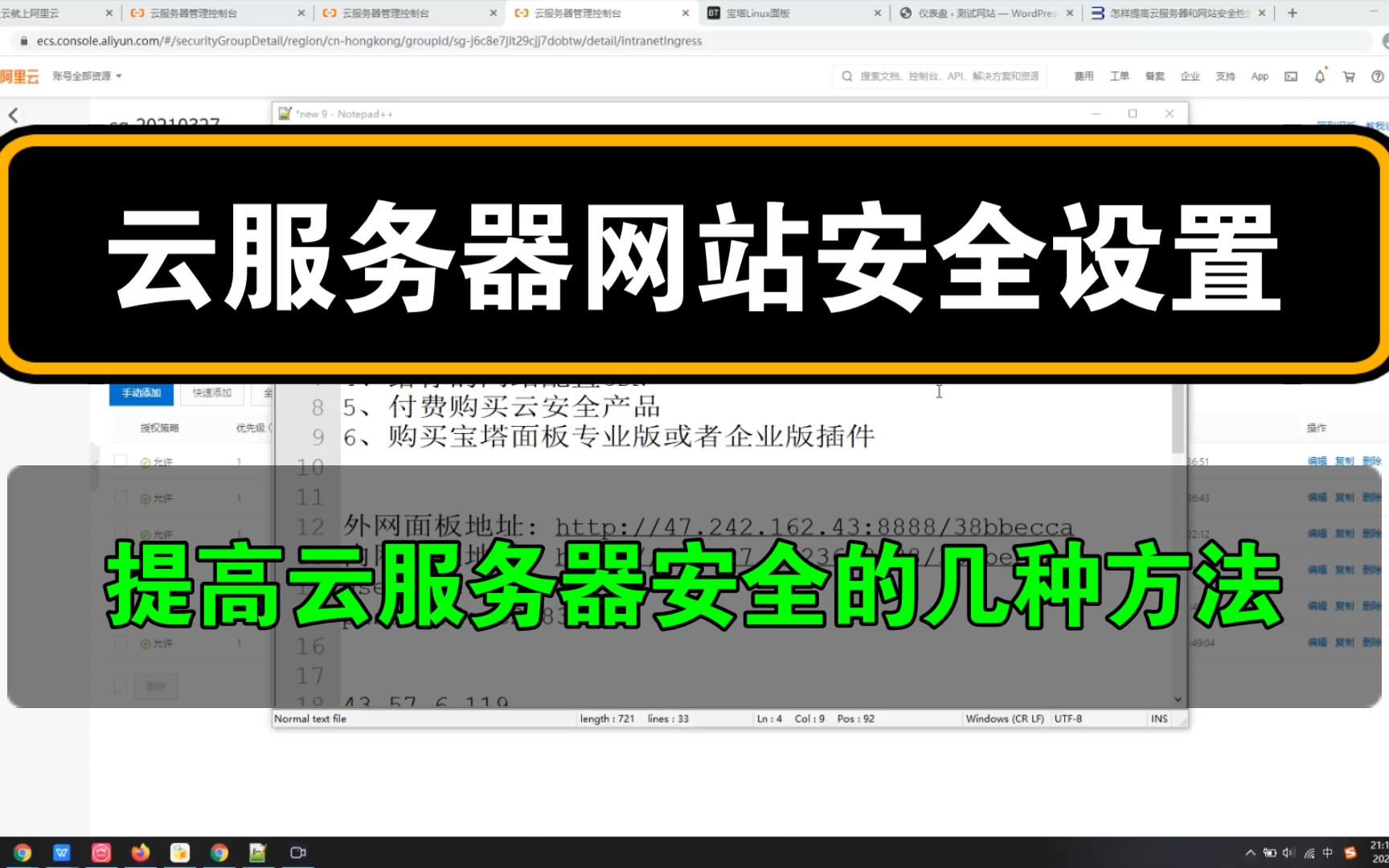Open the screen recorder camera taskbar icon
The image size is (1389, 868).
point(297,852)
